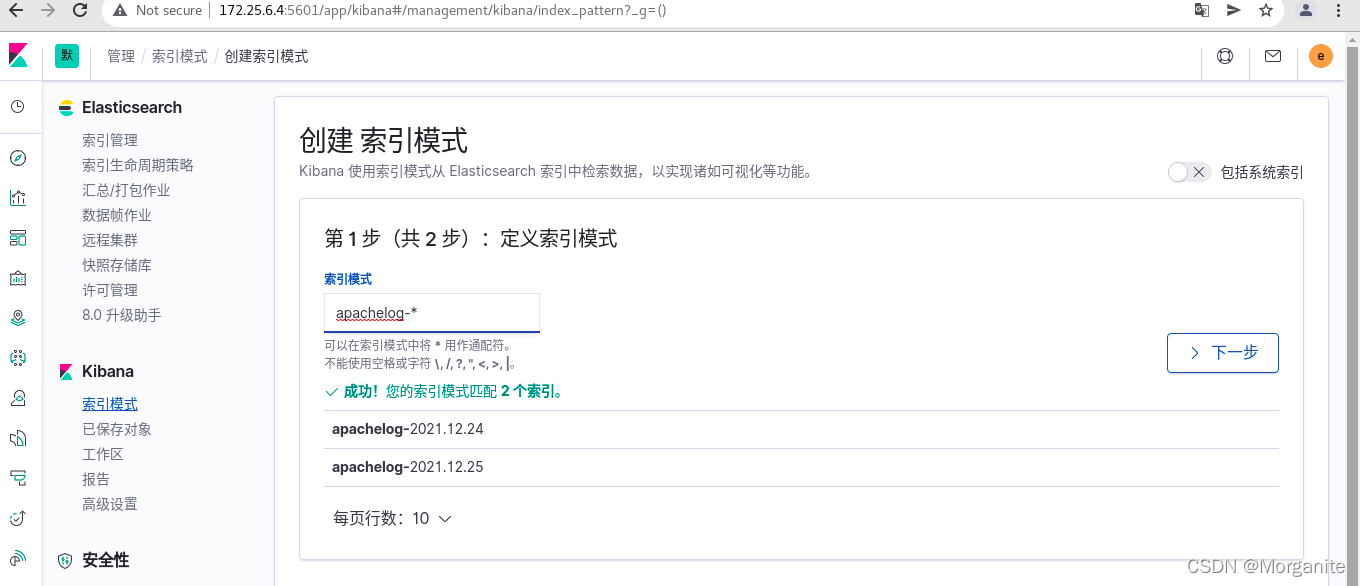
Task: Open 许可管理 menu item
Action: click(x=110, y=290)
